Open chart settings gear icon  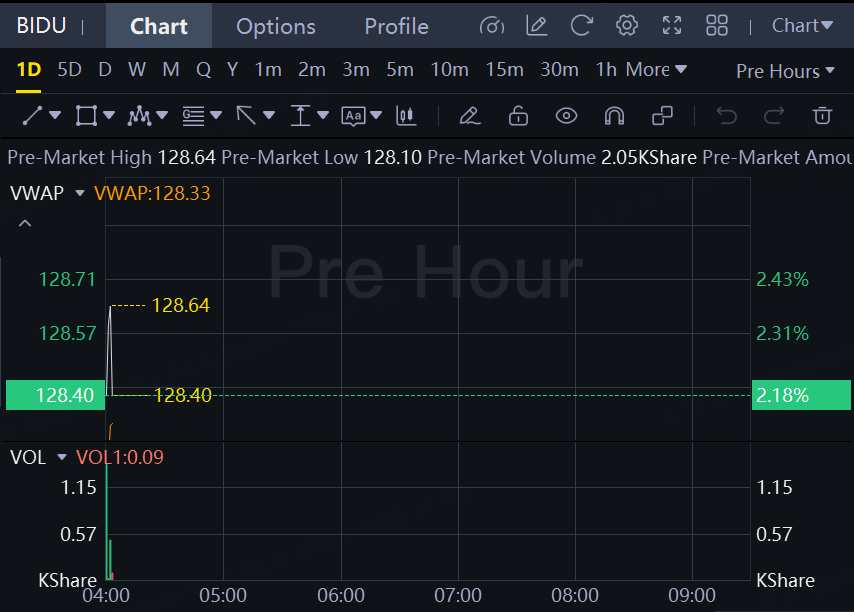[x=627, y=26]
